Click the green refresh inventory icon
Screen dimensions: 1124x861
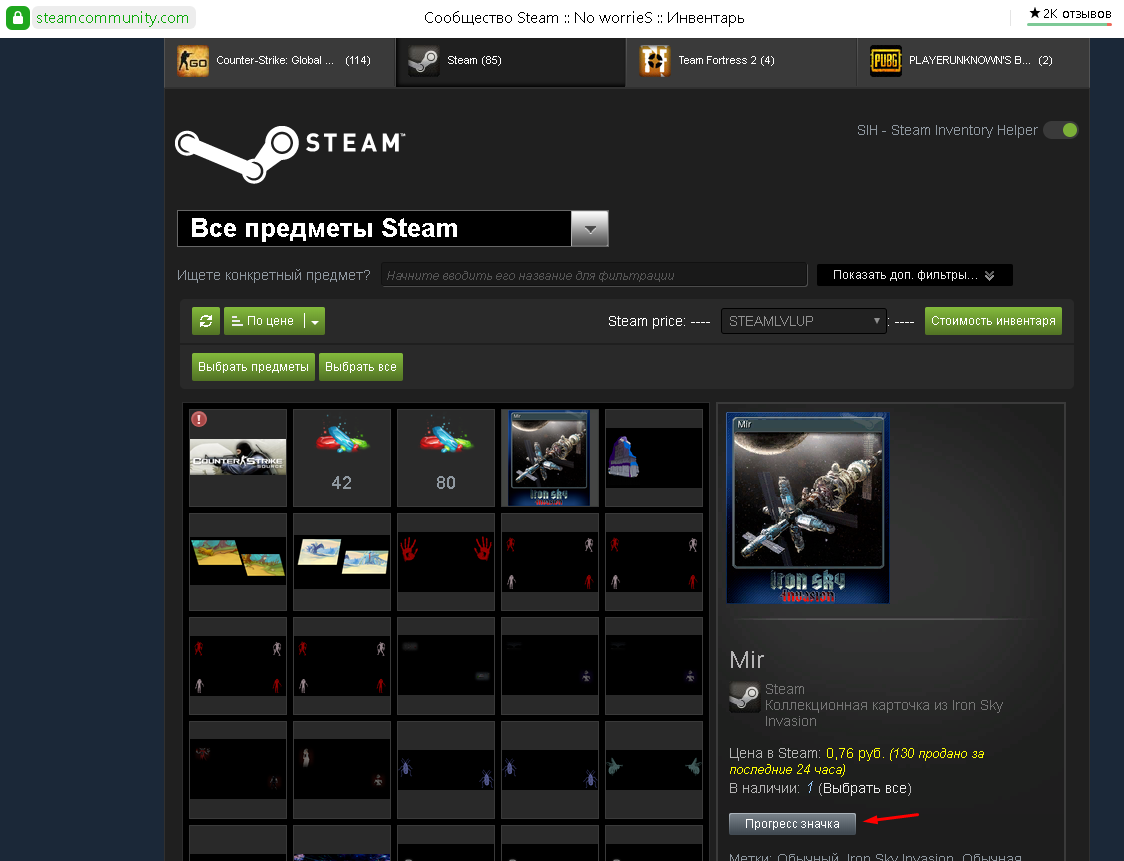pos(206,320)
